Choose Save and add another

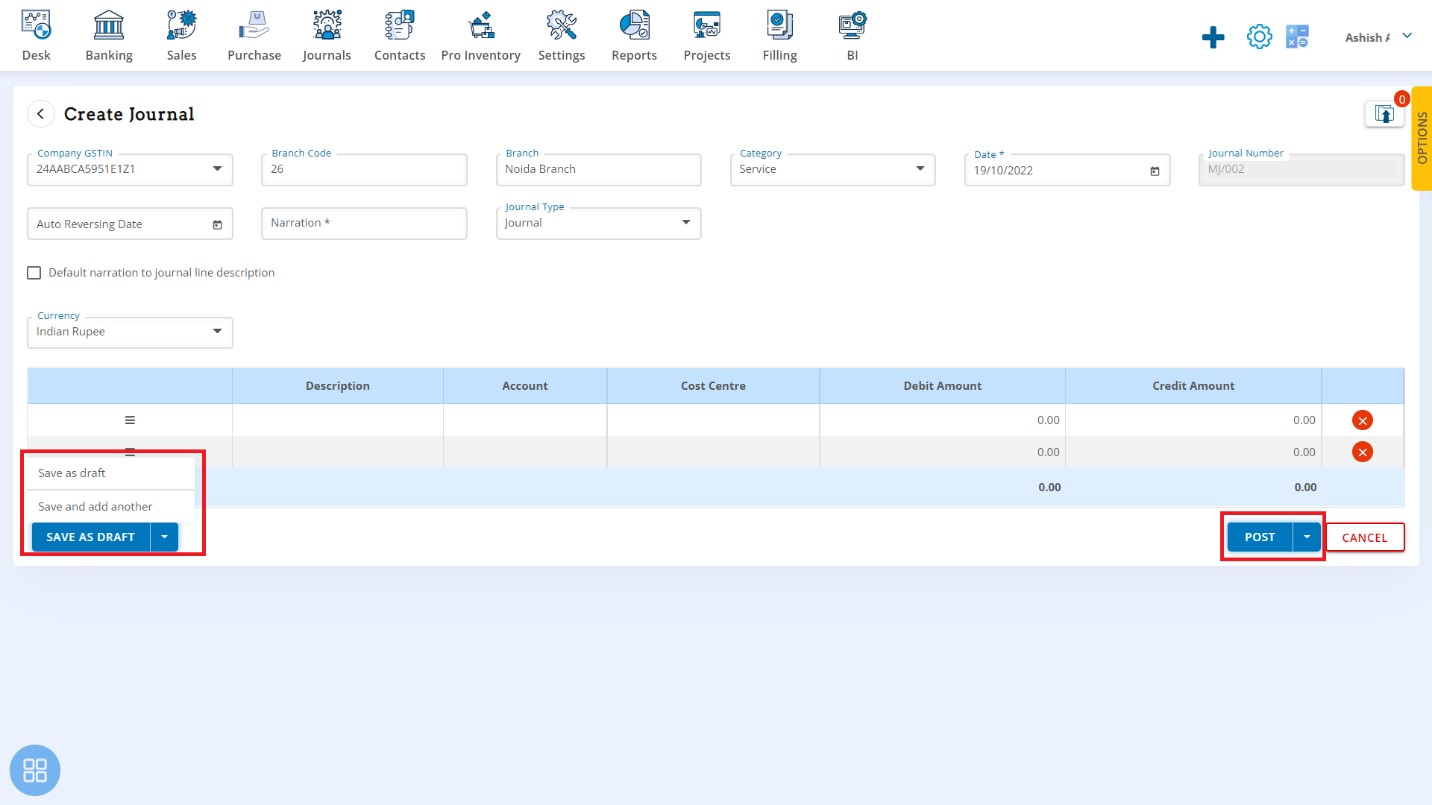[109, 507]
